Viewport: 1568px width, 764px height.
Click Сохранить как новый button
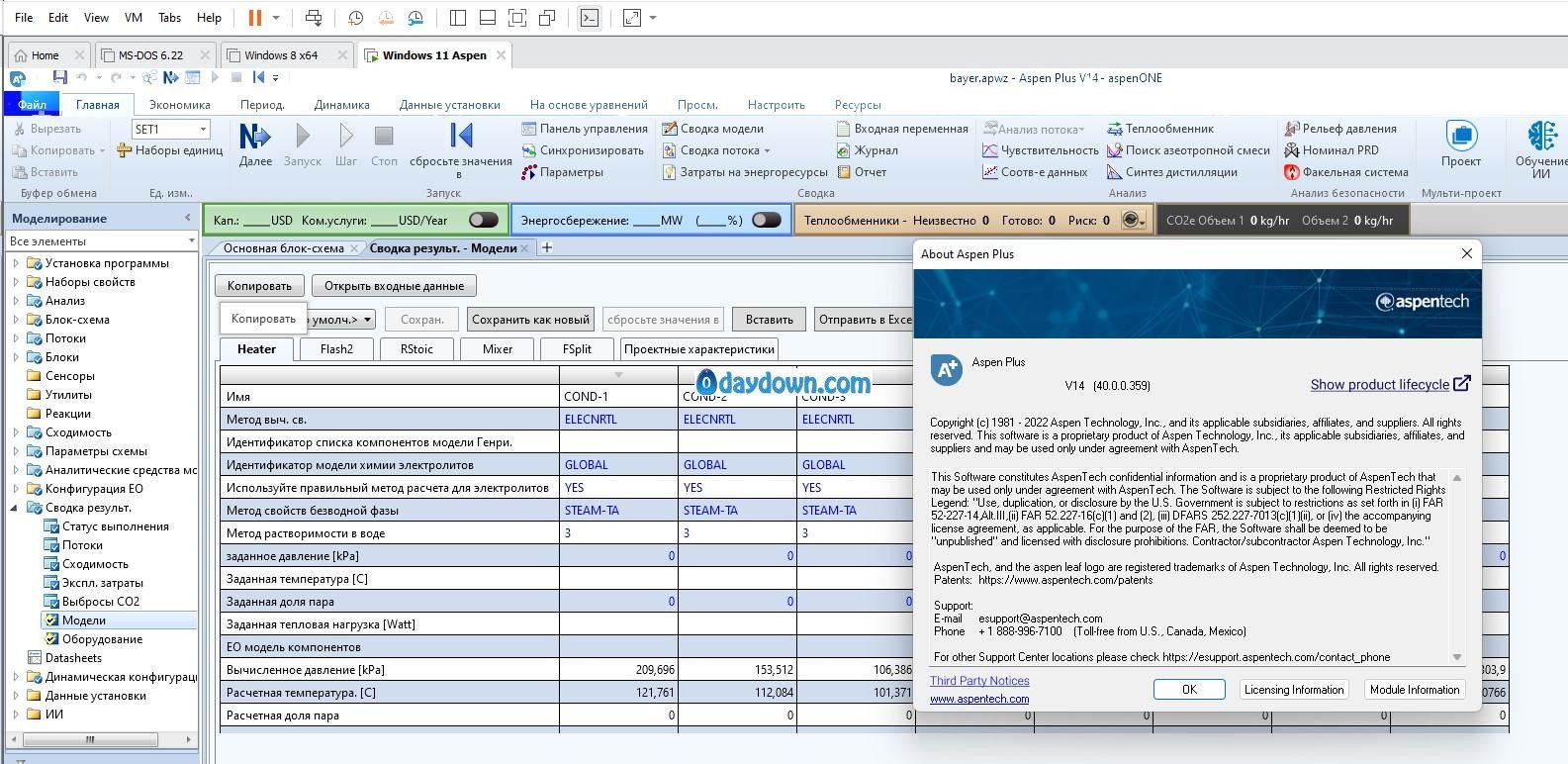530,320
